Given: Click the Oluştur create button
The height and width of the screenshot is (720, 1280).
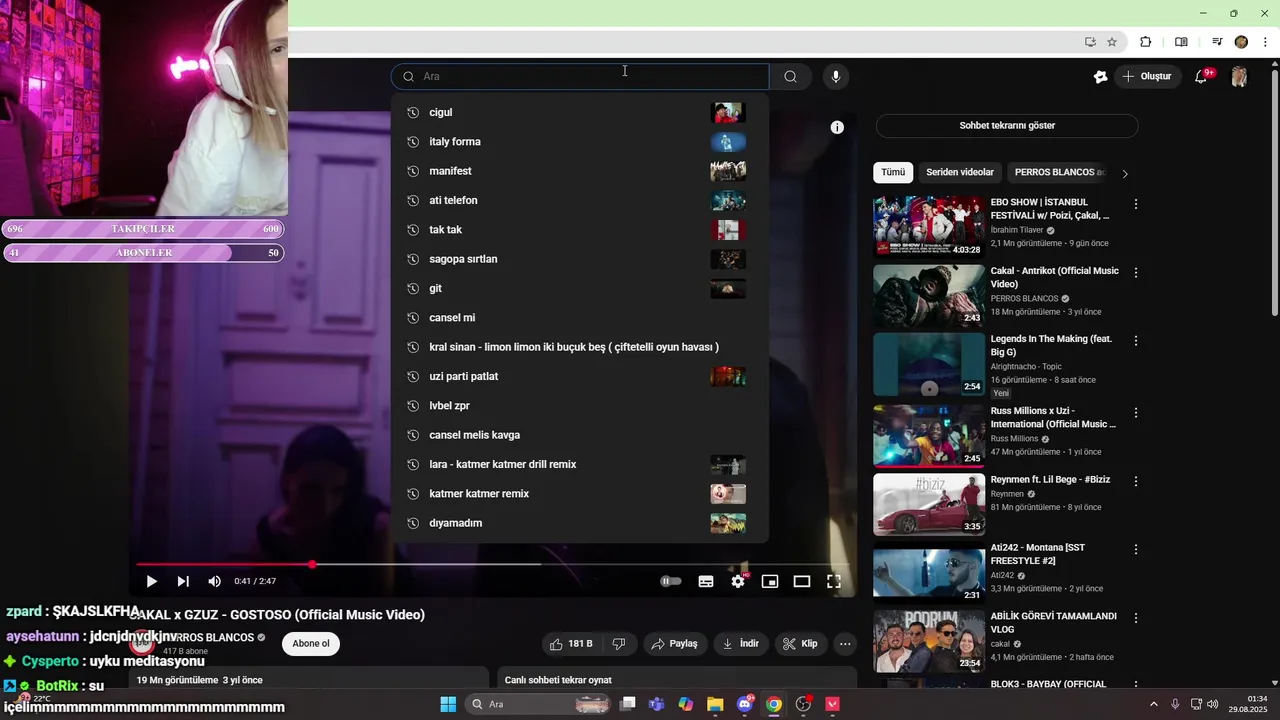Looking at the screenshot, I should coord(1147,77).
